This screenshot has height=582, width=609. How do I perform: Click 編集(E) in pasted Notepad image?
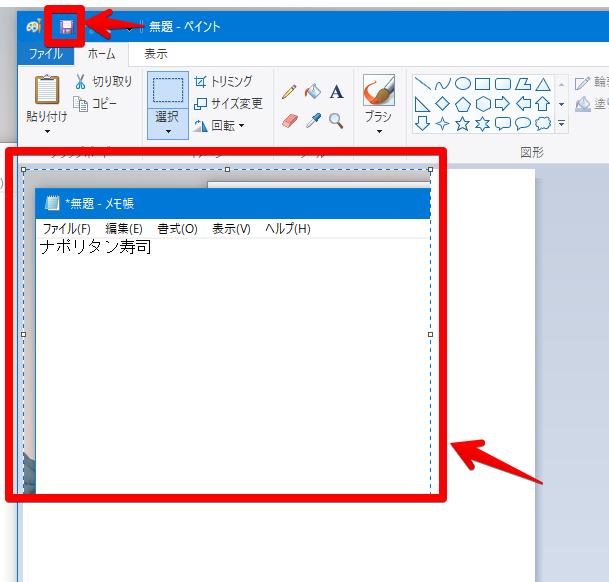pyautogui.click(x=124, y=228)
